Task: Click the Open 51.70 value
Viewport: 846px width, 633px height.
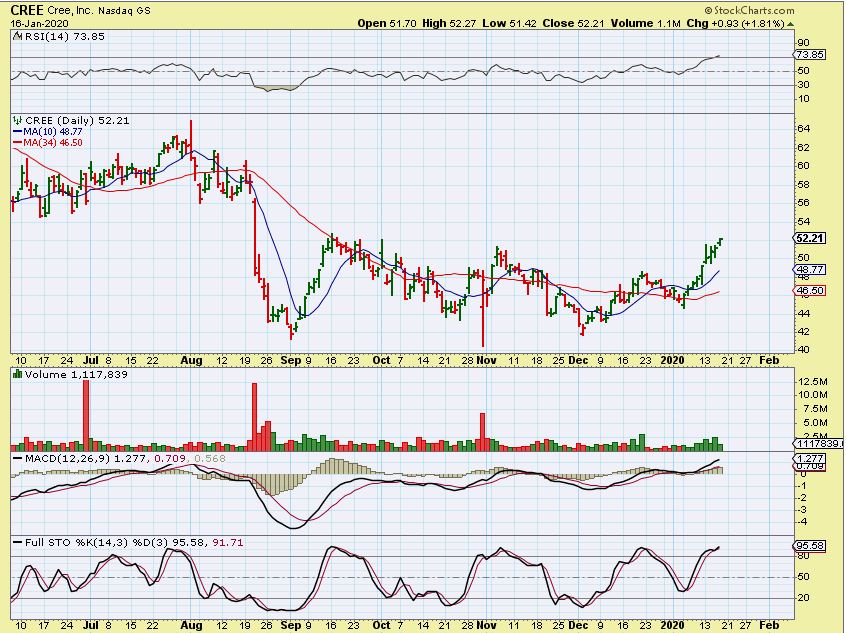Action: 387,24
